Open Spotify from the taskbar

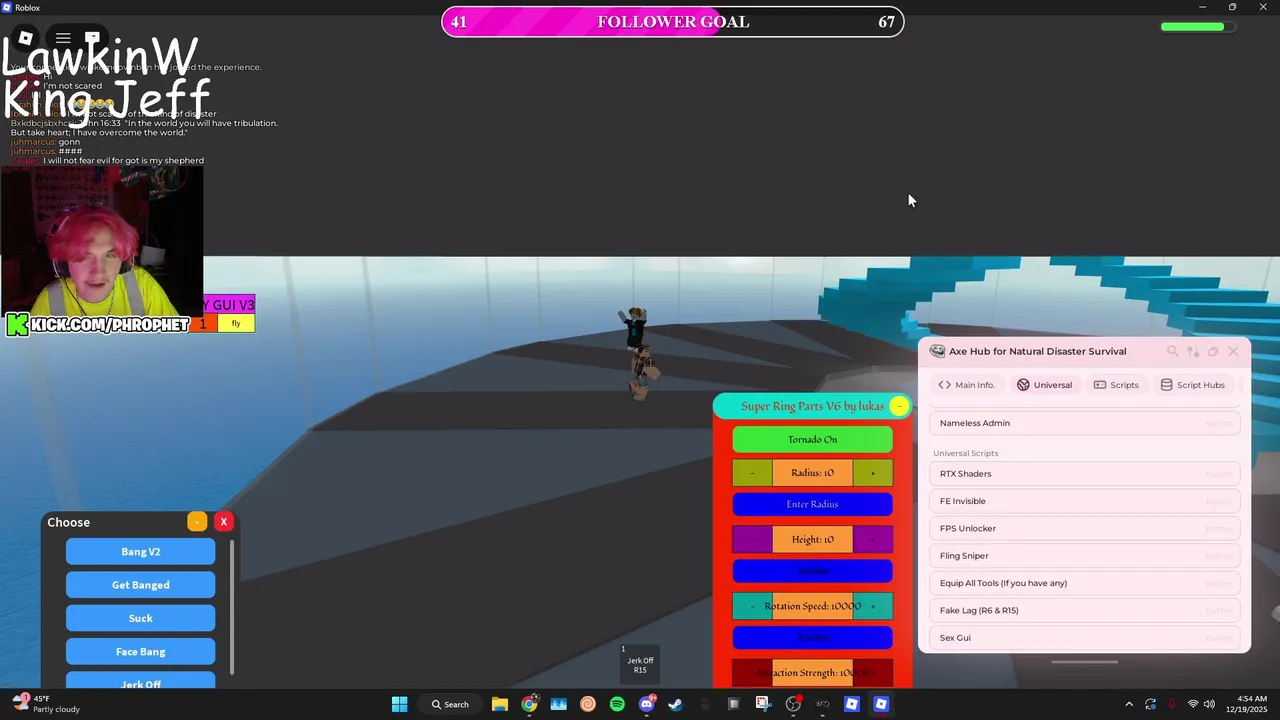[x=617, y=704]
